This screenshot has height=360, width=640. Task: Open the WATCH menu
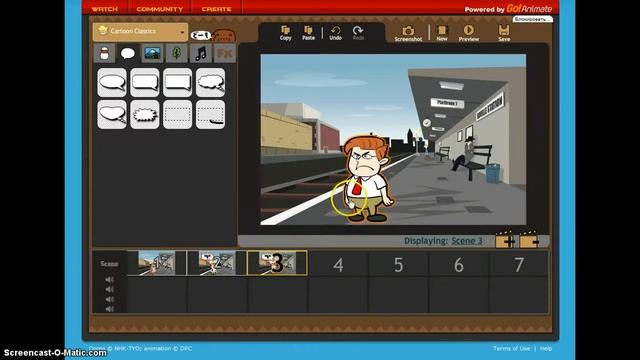click(104, 9)
